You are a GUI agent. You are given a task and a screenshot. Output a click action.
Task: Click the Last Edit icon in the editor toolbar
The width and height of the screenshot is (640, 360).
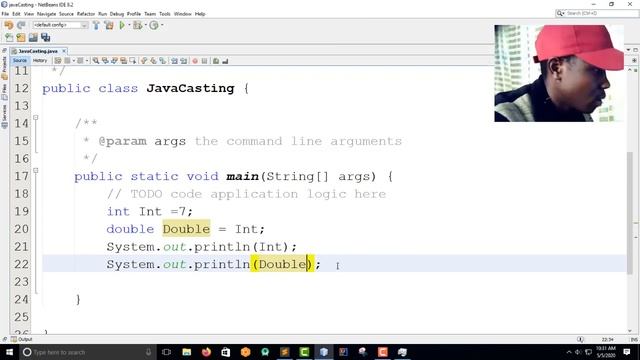click(58, 61)
